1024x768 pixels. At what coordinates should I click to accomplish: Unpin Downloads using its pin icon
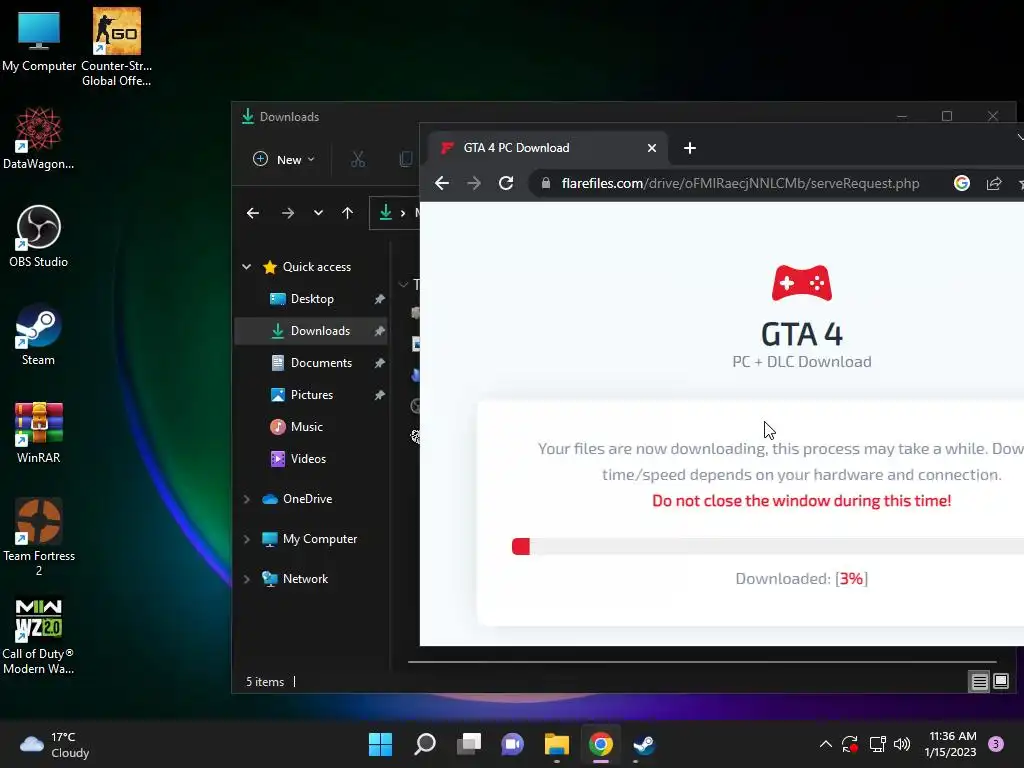[x=379, y=331]
